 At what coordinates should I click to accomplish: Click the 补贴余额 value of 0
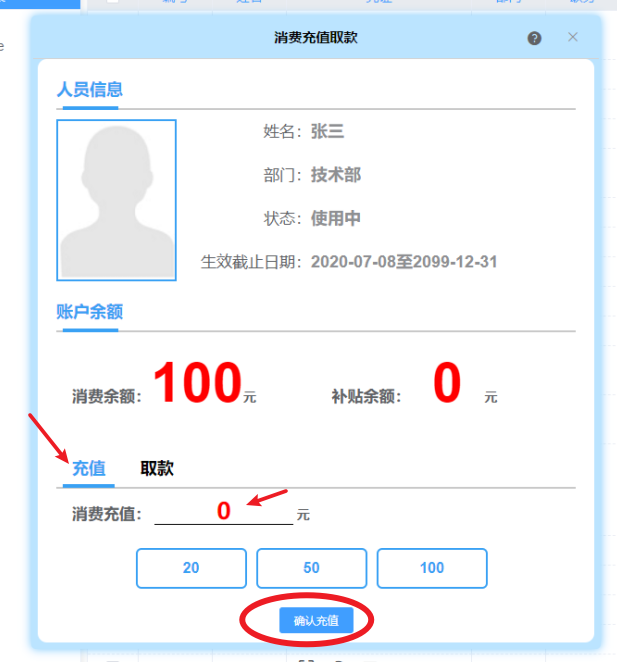(x=447, y=383)
